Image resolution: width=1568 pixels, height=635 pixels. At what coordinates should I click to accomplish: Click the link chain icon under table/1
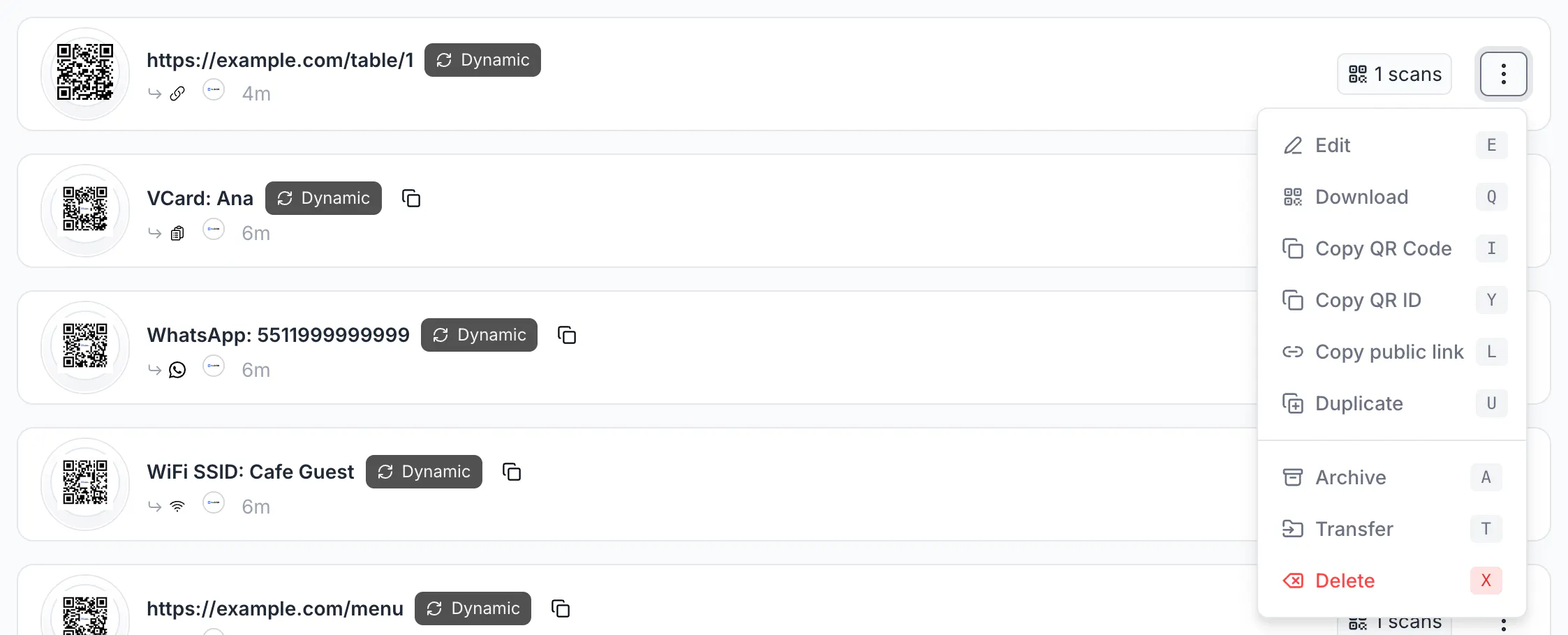[177, 94]
